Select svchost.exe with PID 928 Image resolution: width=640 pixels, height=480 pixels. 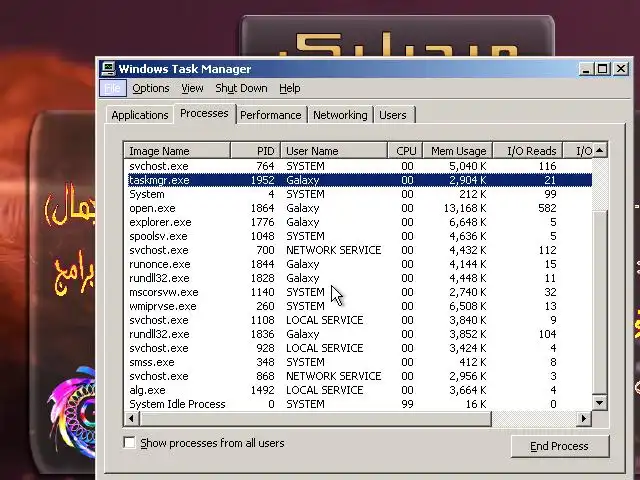(x=360, y=348)
